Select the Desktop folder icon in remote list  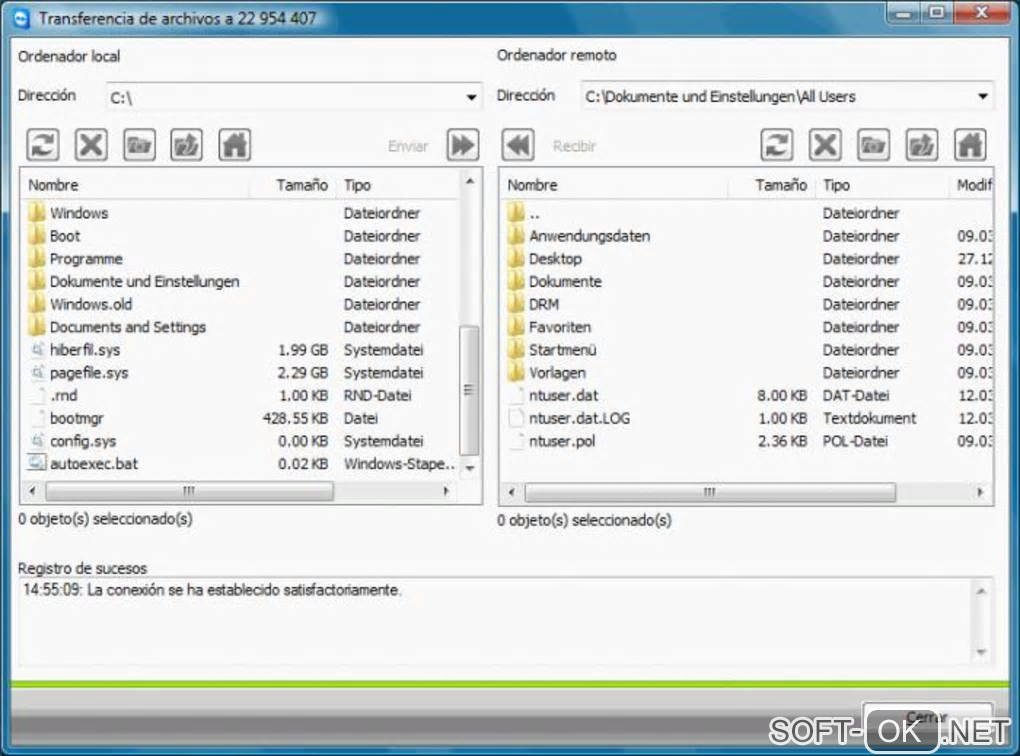[516, 258]
